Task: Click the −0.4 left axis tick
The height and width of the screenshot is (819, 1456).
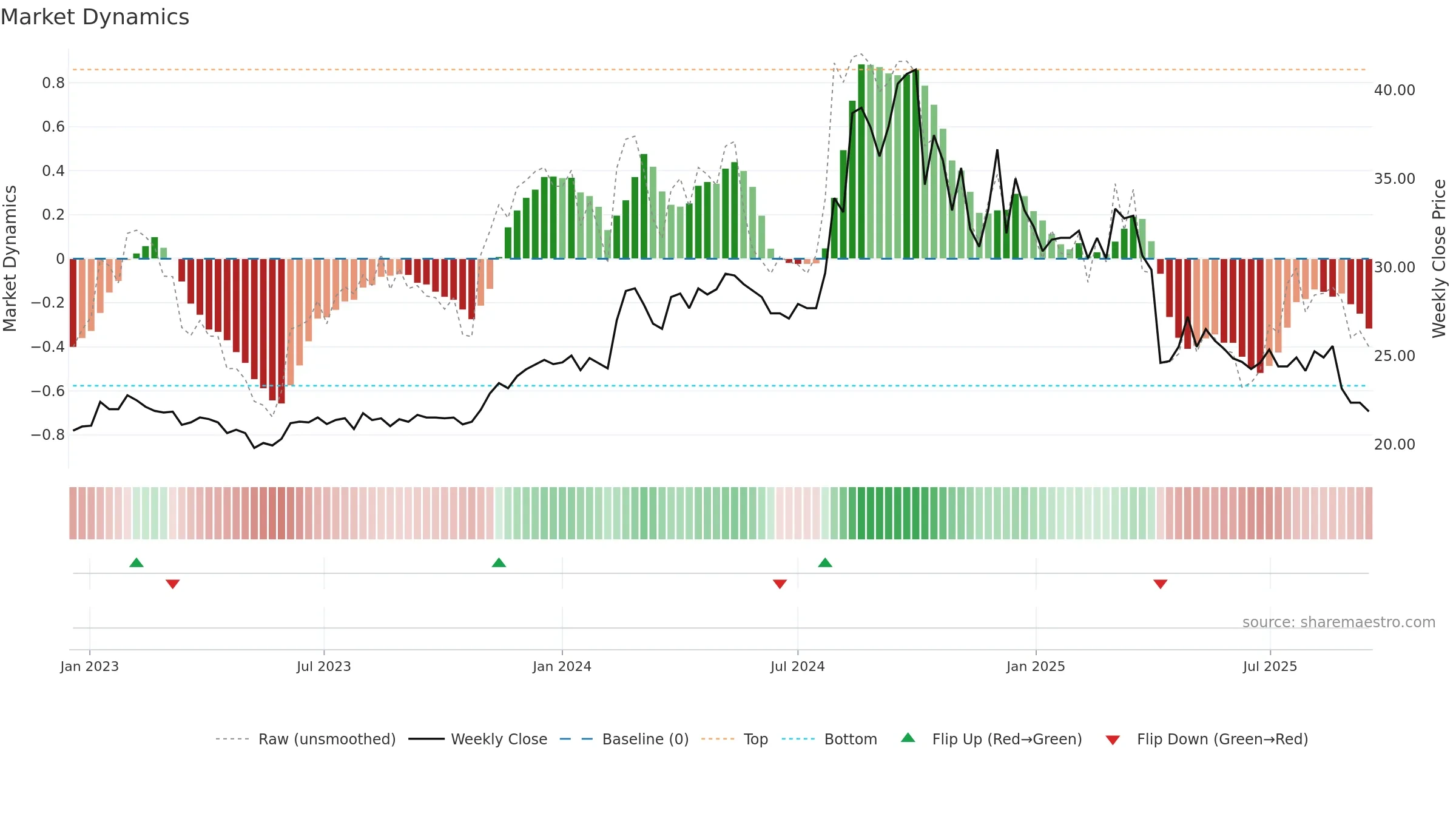Action: [x=48, y=346]
